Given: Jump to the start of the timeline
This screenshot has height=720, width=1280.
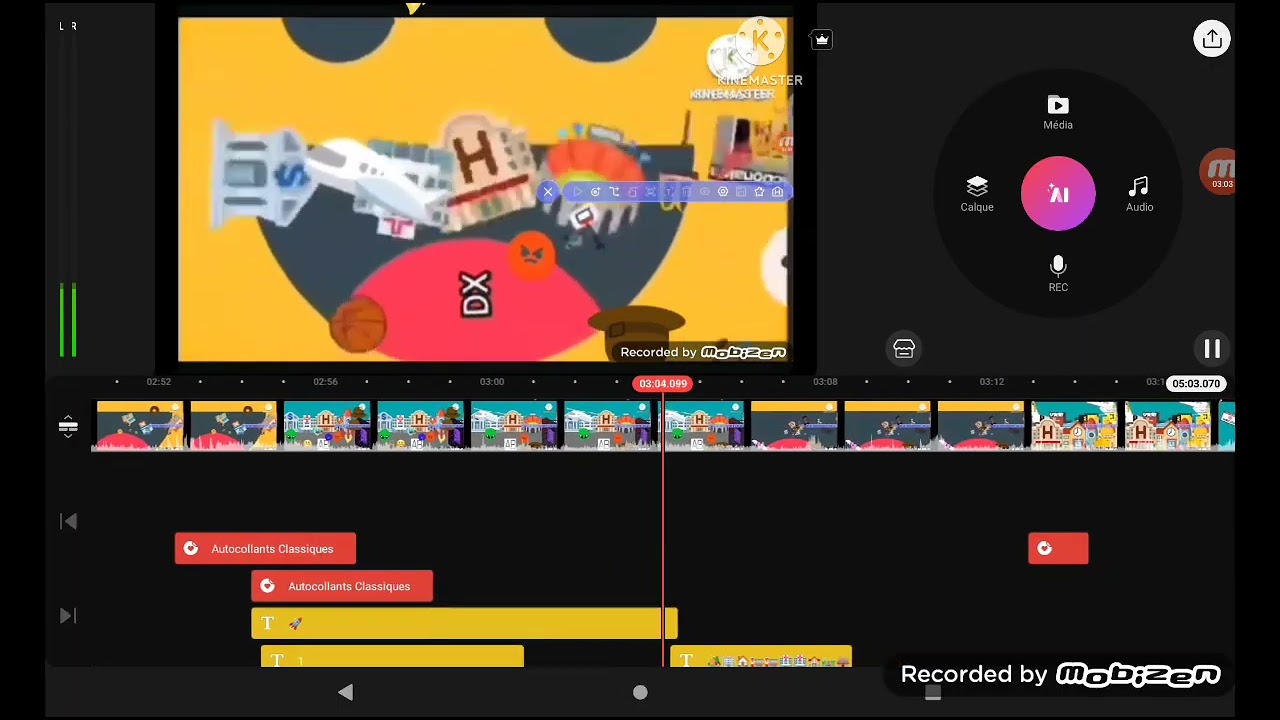Looking at the screenshot, I should [x=68, y=521].
